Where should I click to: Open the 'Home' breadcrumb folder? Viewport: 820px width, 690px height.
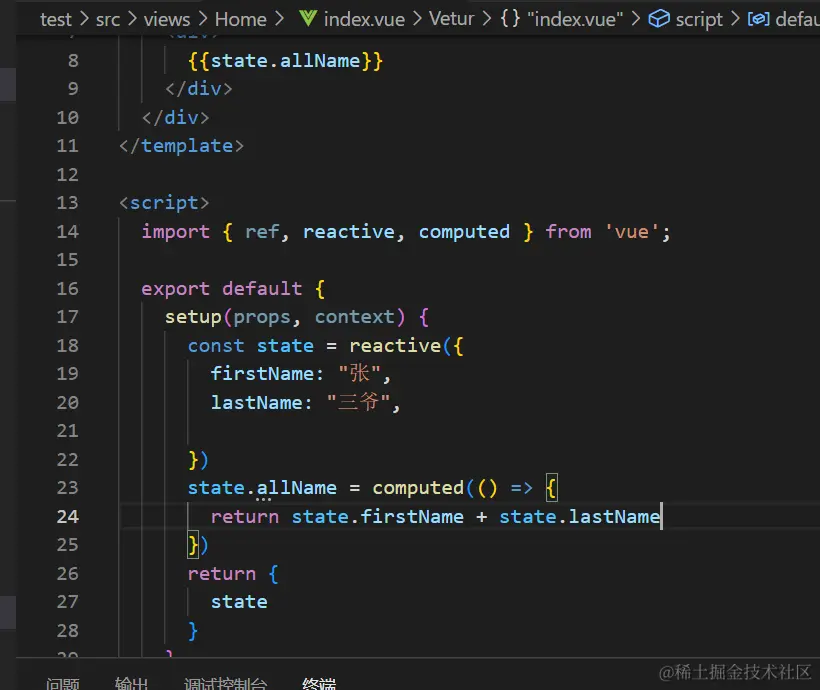[241, 19]
